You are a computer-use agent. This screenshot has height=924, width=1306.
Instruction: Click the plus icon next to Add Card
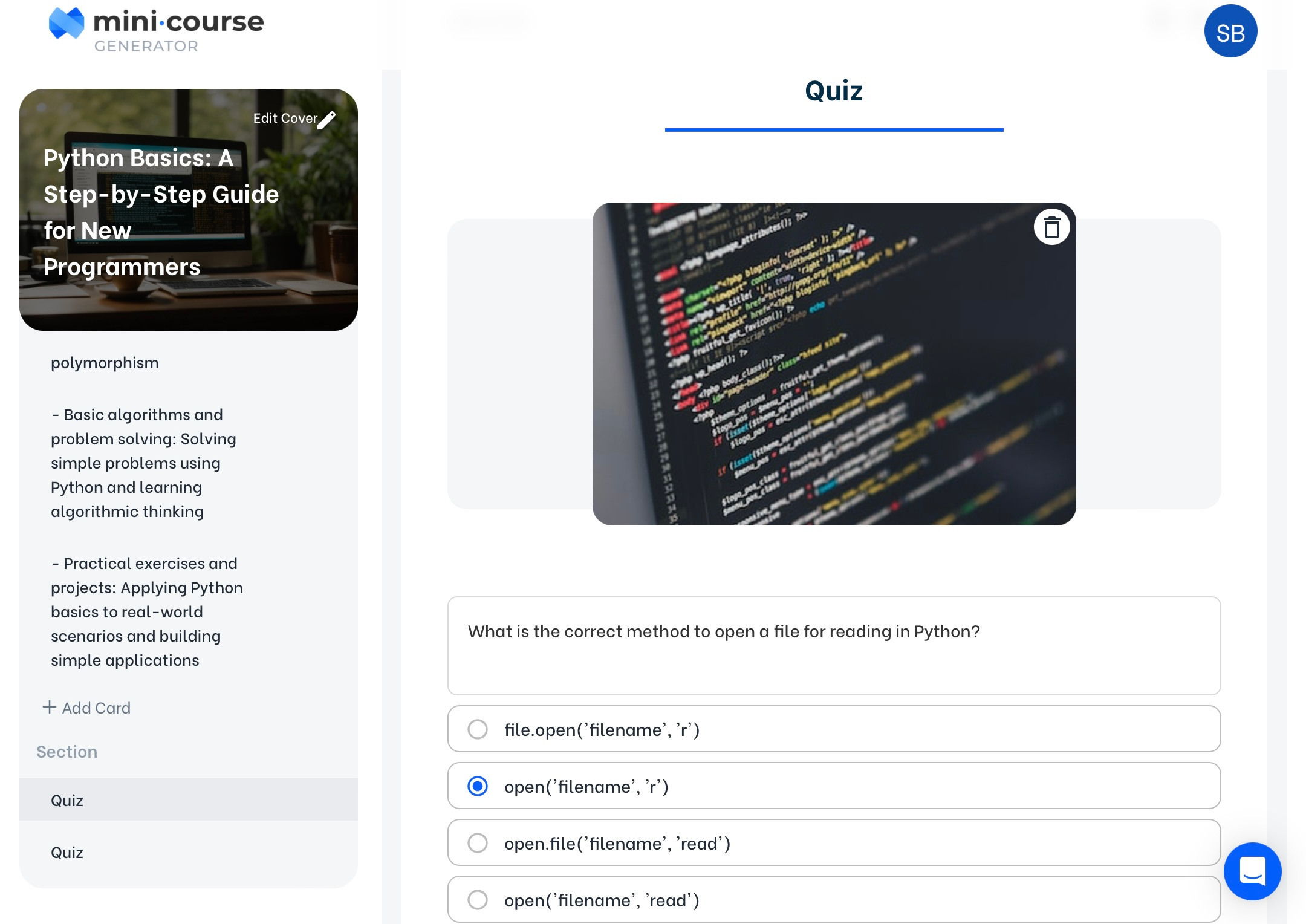(49, 707)
